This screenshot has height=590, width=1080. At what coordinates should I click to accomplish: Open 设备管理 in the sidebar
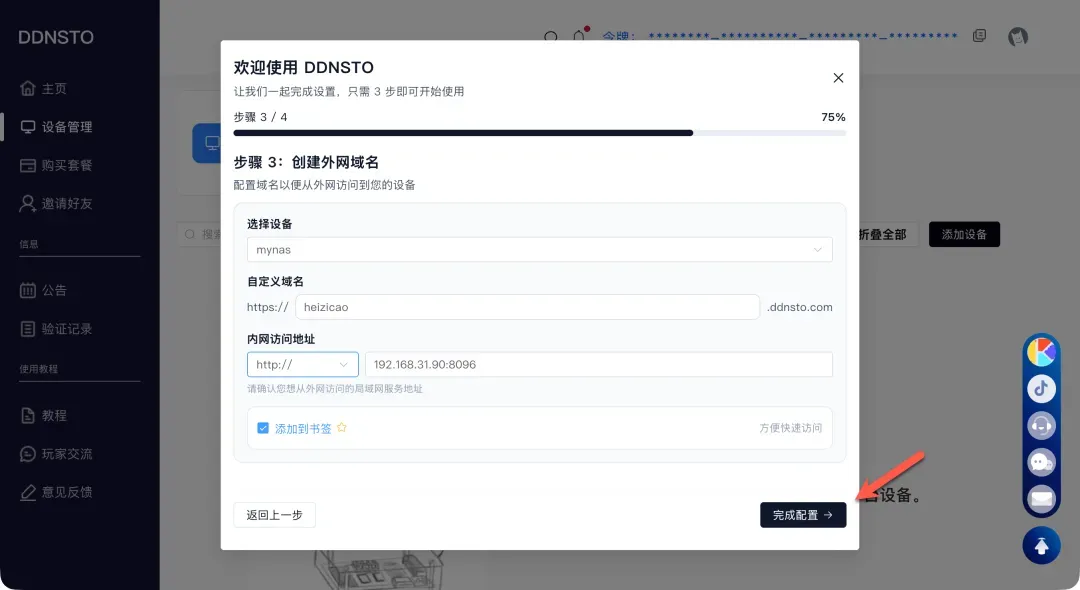[x=66, y=127]
